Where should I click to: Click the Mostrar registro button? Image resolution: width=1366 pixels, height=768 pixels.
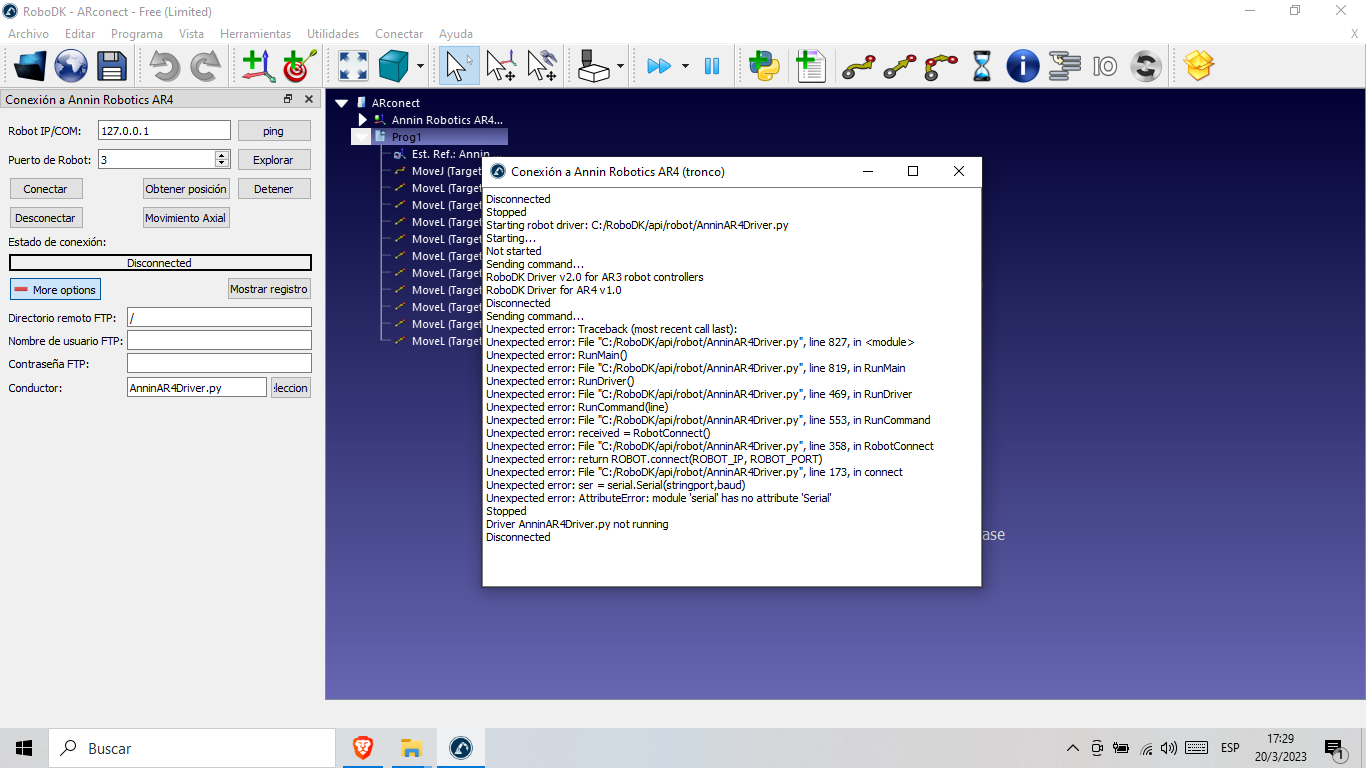coord(269,289)
